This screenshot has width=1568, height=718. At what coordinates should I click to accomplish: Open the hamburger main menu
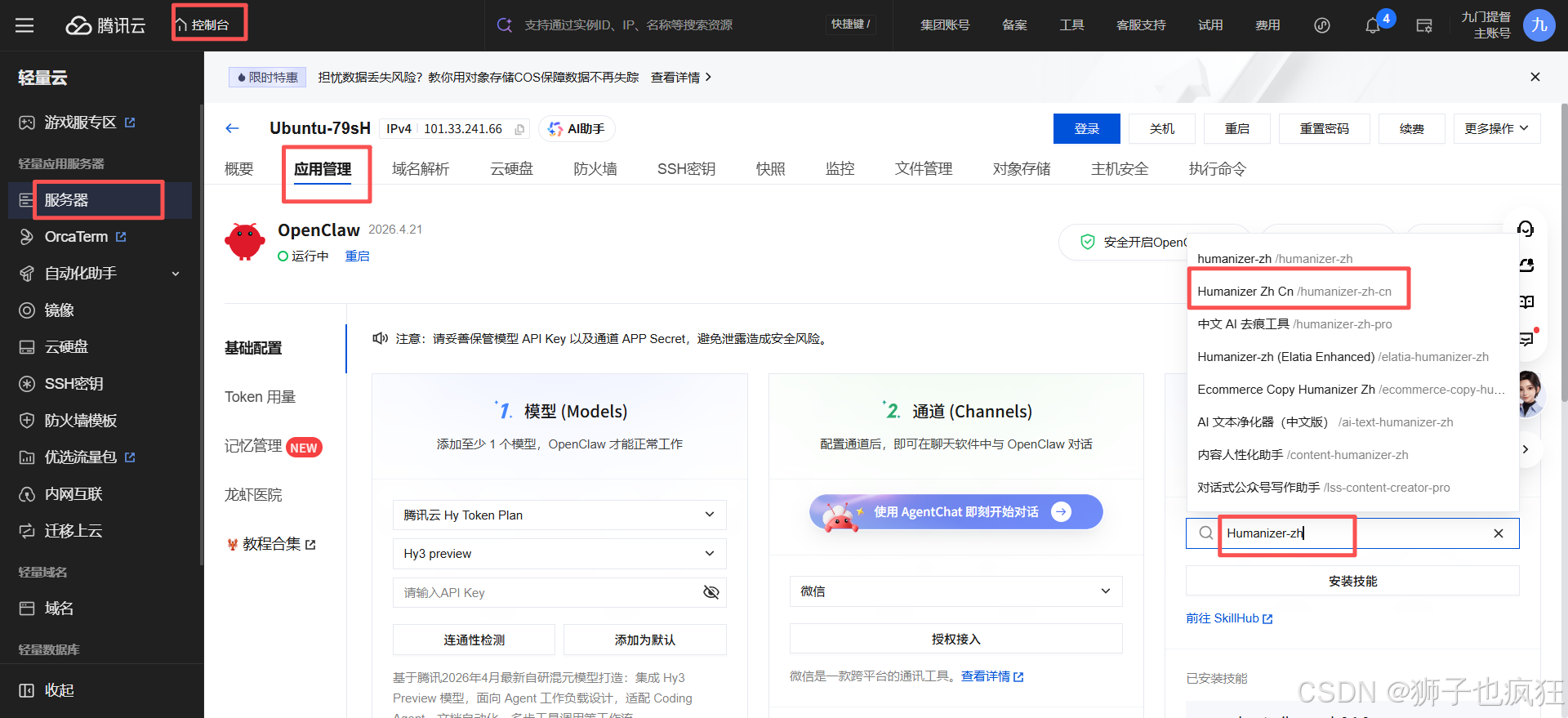point(24,25)
